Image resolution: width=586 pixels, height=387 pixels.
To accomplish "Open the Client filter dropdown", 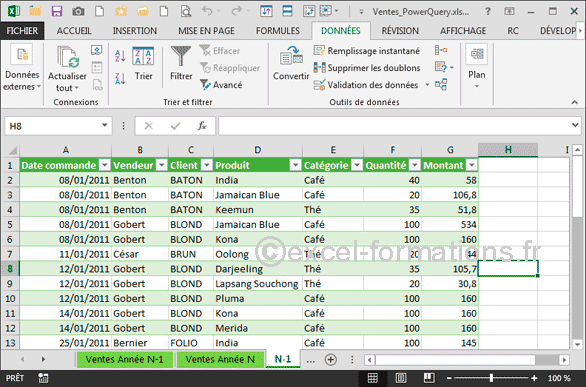I will tap(207, 165).
